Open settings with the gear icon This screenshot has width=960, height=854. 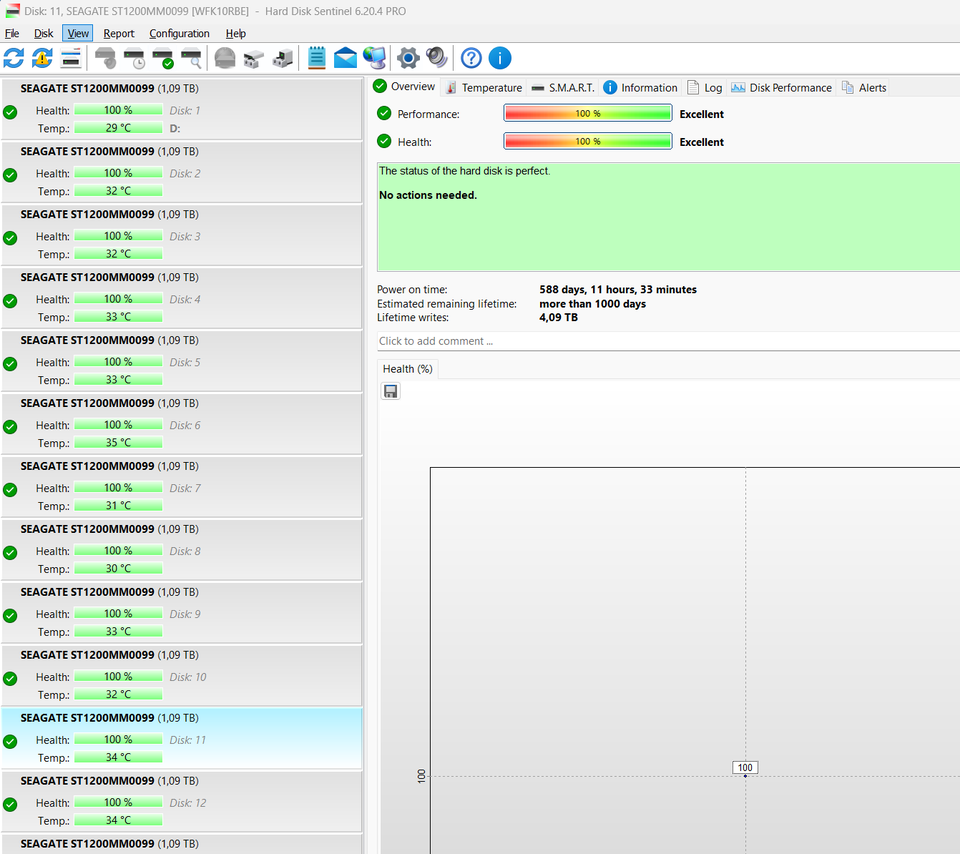click(408, 58)
